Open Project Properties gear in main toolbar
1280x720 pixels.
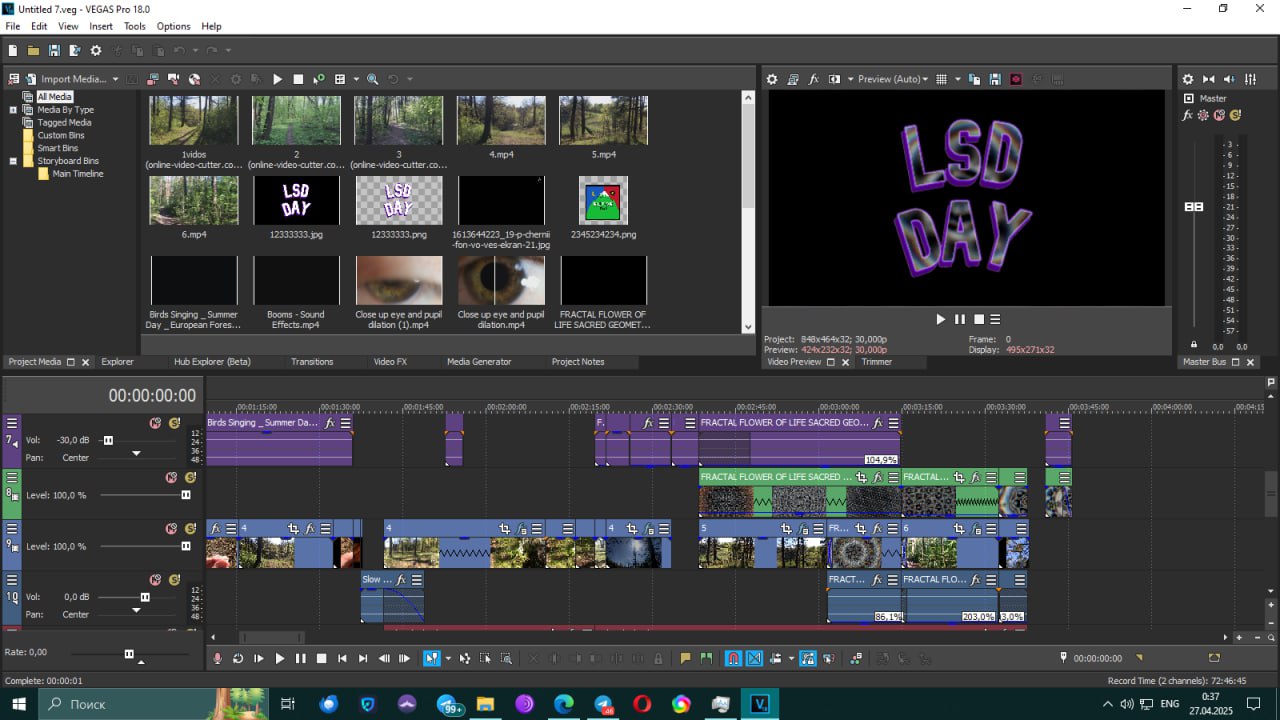click(x=96, y=51)
